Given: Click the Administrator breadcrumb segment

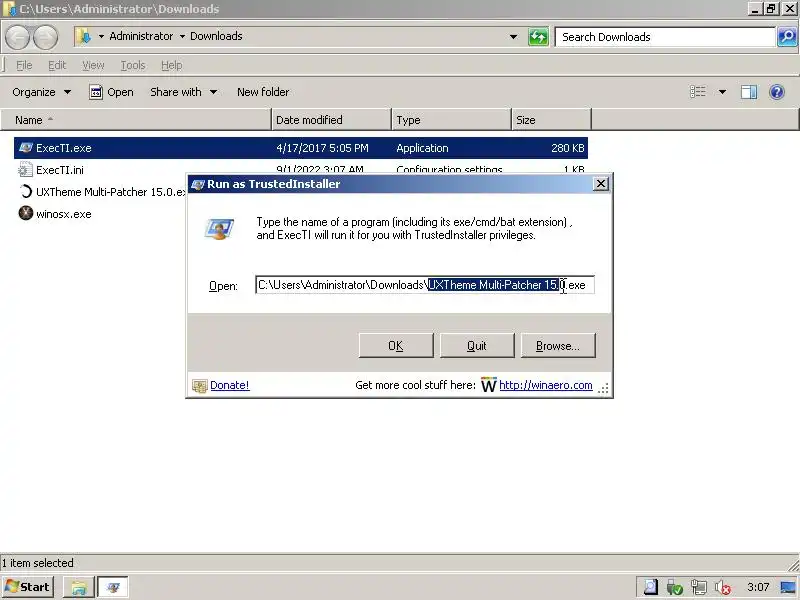Looking at the screenshot, I should [141, 36].
